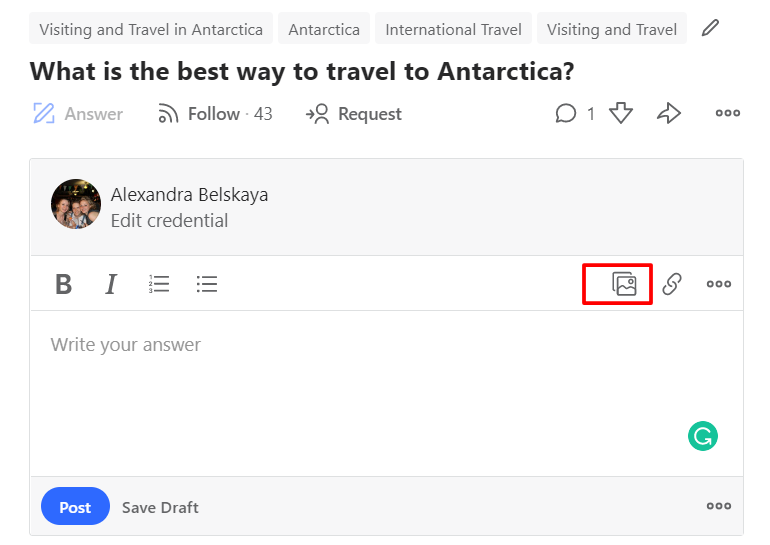Screen dimensions: 770x545
Task: Click the insert link icon
Action: coord(672,285)
